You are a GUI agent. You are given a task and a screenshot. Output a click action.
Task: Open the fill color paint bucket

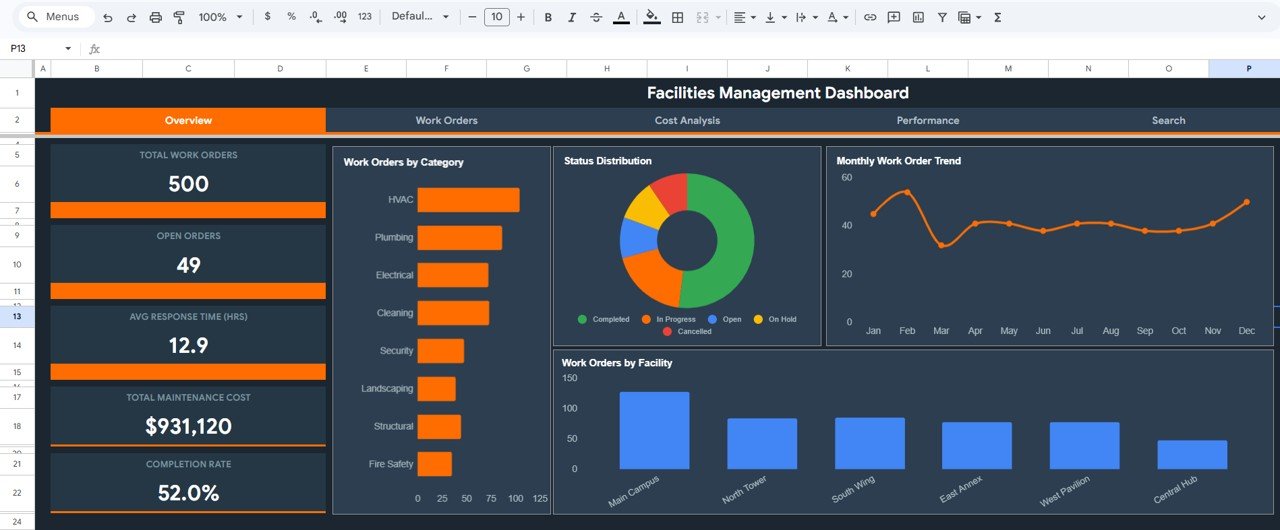652,17
